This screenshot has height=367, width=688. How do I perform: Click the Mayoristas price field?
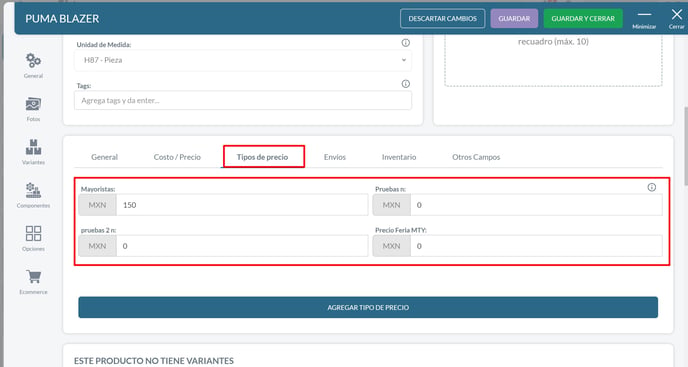pos(242,205)
